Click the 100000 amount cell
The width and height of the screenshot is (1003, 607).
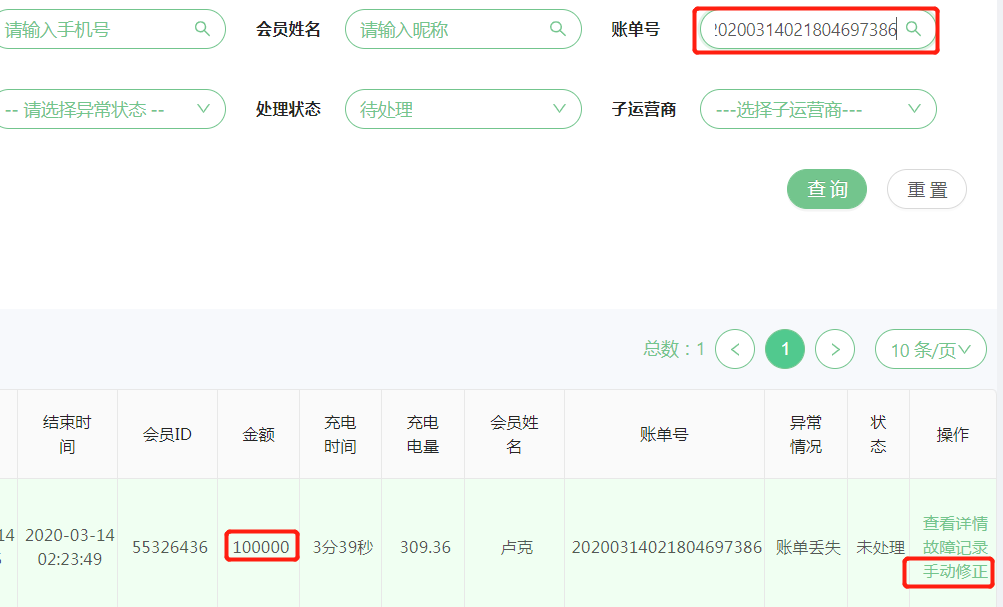tap(261, 548)
